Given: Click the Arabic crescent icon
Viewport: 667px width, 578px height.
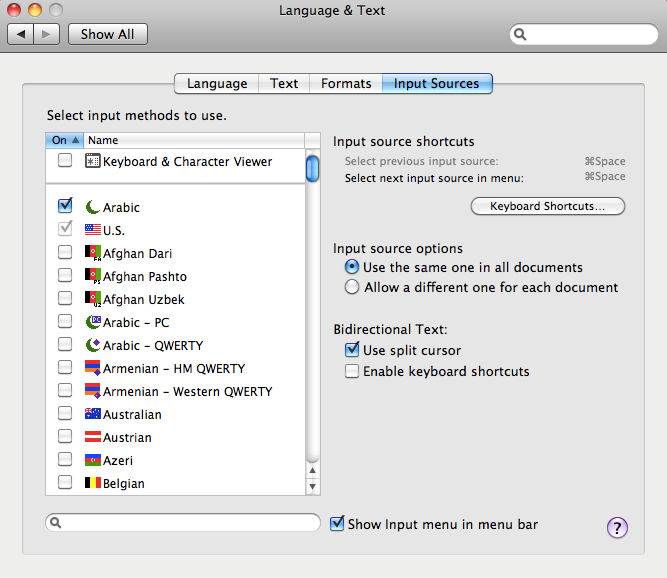Looking at the screenshot, I should tap(92, 207).
